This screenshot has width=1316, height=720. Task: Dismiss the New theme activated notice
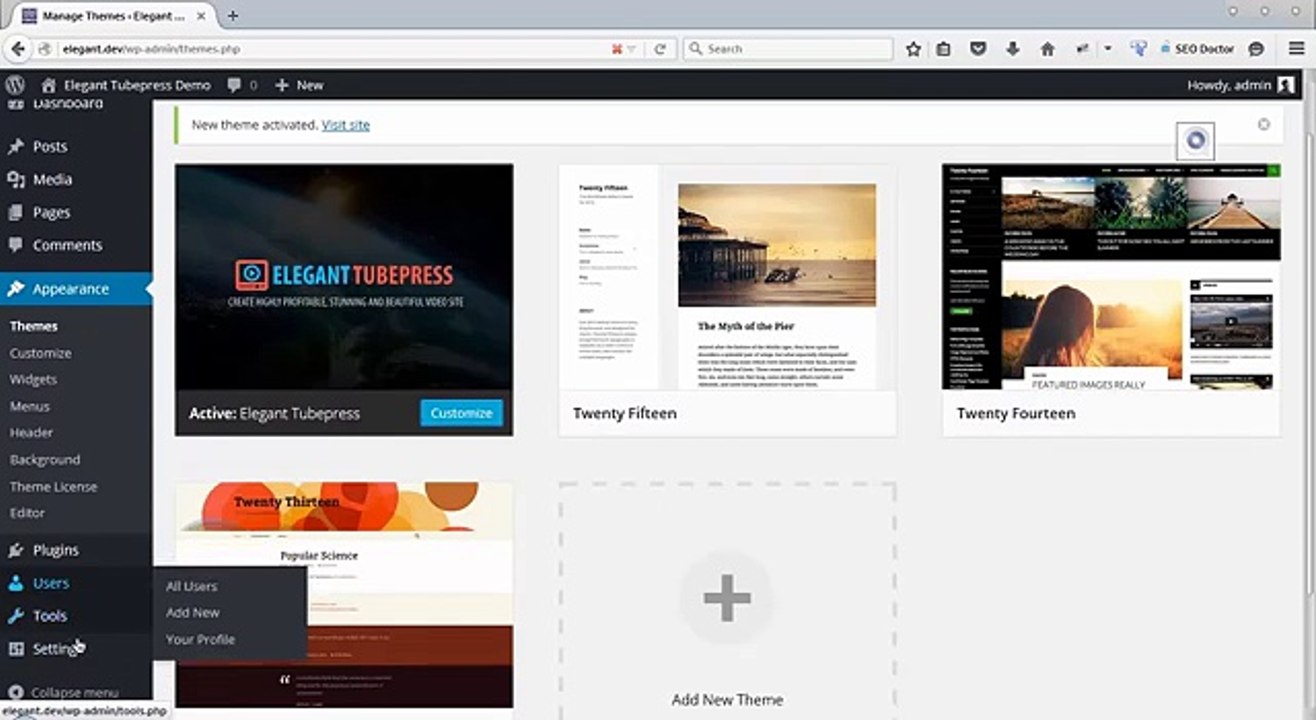[1264, 124]
